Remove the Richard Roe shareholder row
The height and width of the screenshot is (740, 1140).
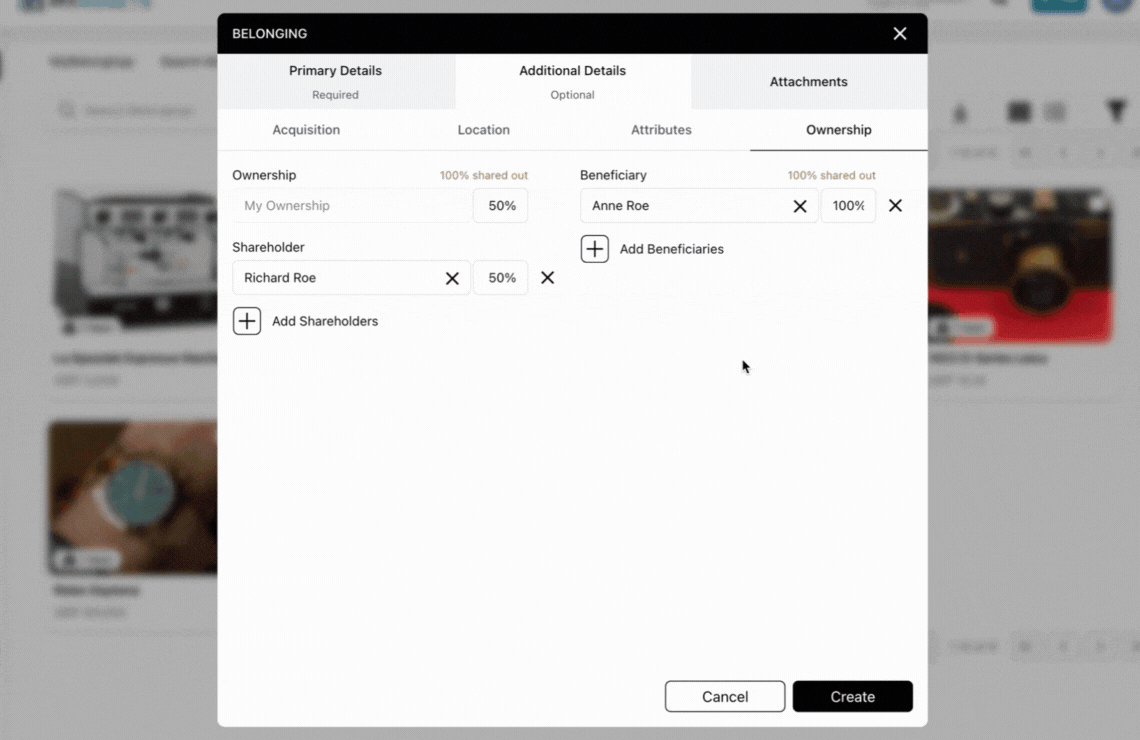[547, 278]
